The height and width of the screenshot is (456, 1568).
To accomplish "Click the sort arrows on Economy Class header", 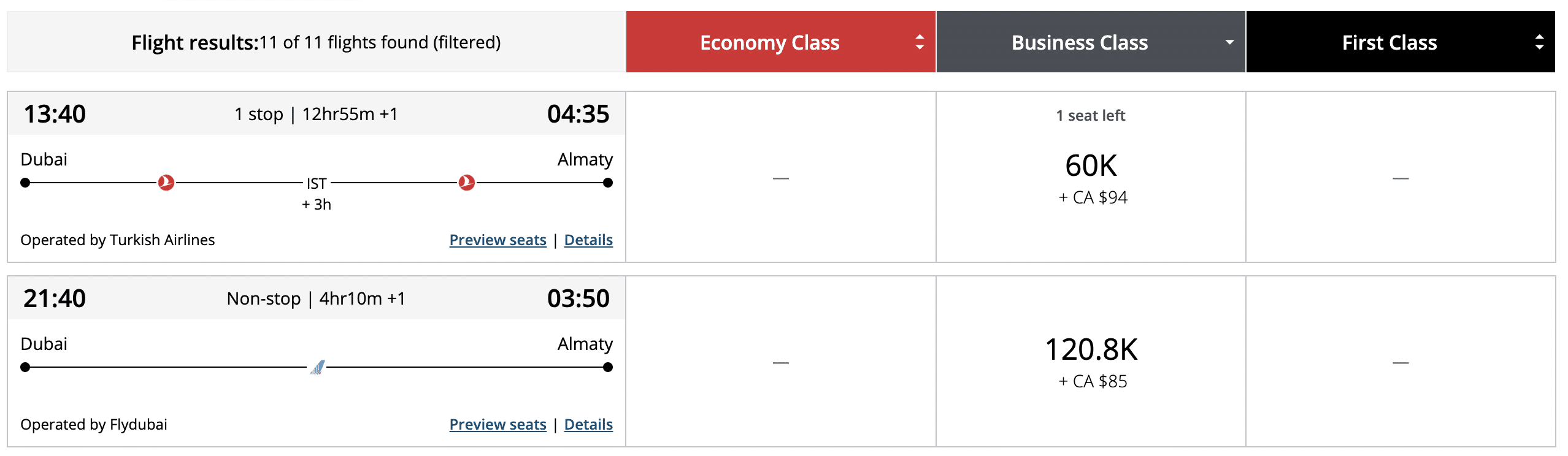I will (919, 42).
